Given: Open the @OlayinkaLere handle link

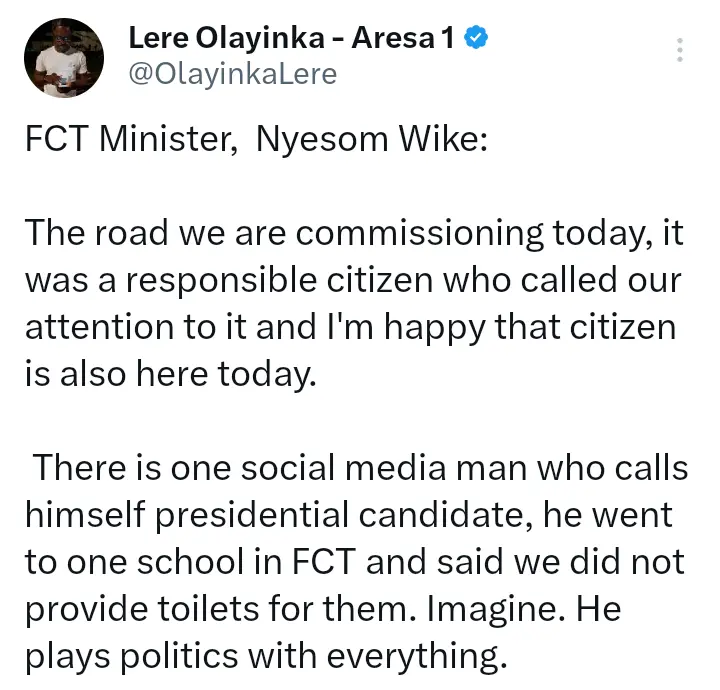Looking at the screenshot, I should tap(233, 74).
